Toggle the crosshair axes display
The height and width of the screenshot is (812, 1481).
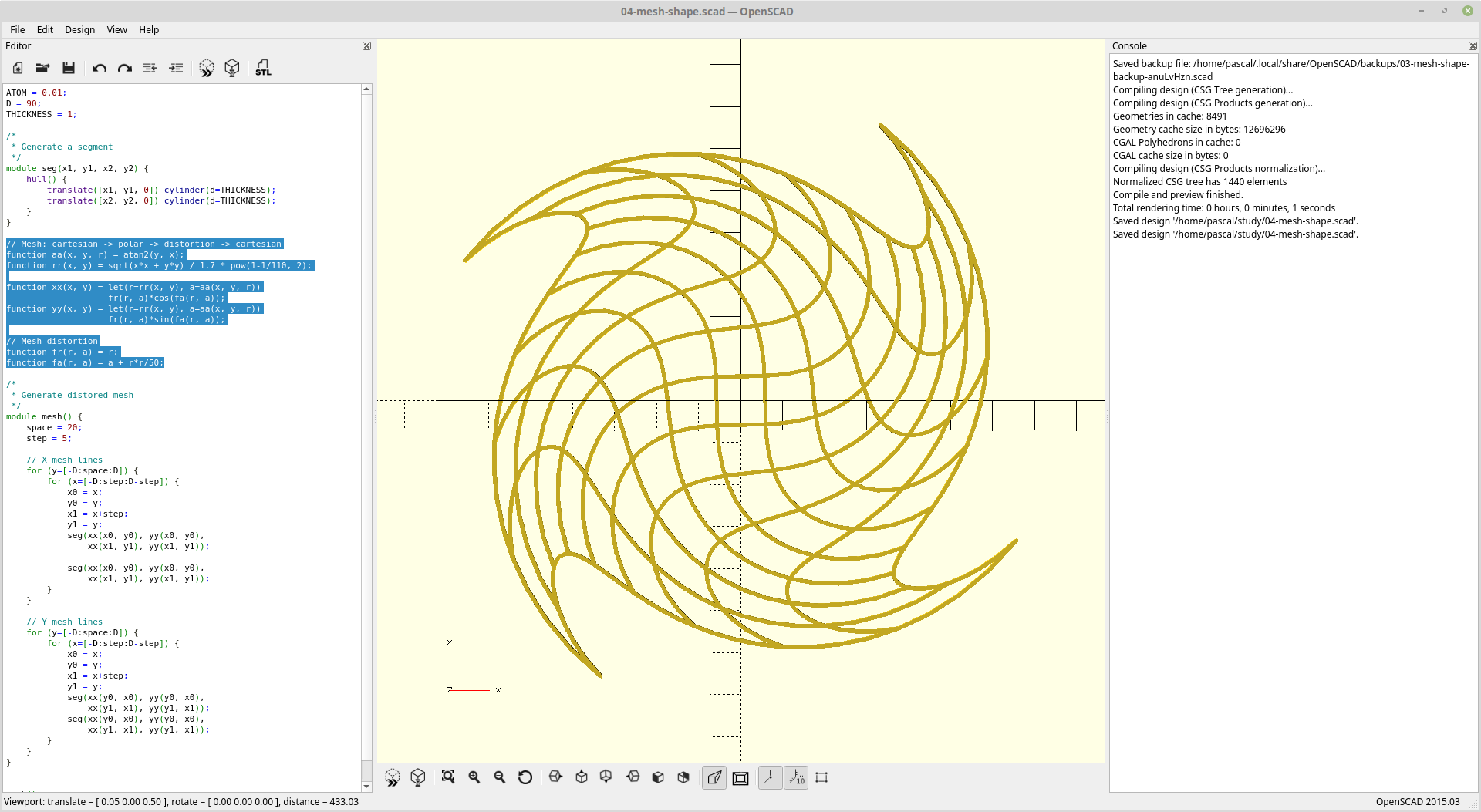click(x=771, y=777)
